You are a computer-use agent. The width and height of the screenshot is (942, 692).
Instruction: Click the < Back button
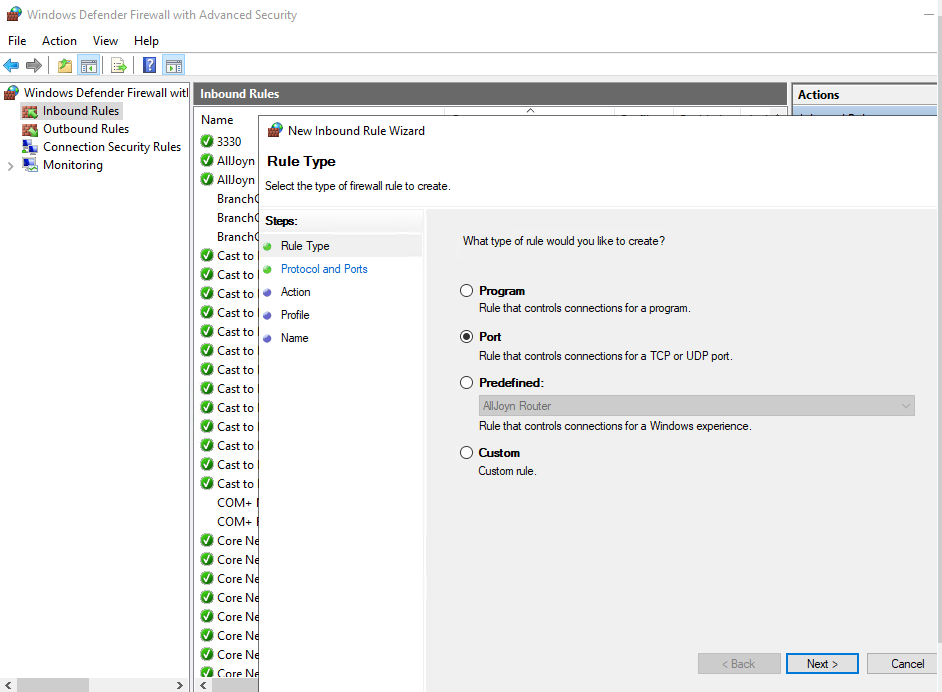pyautogui.click(x=739, y=664)
